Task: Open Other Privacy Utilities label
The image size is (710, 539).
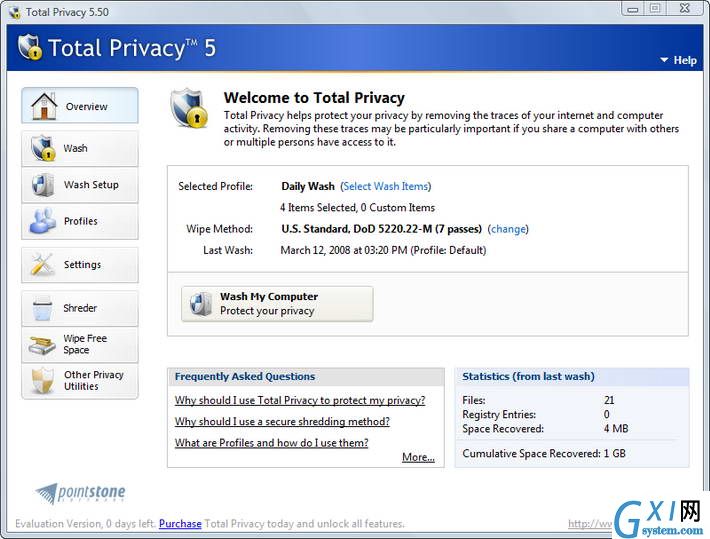Action: 94,380
